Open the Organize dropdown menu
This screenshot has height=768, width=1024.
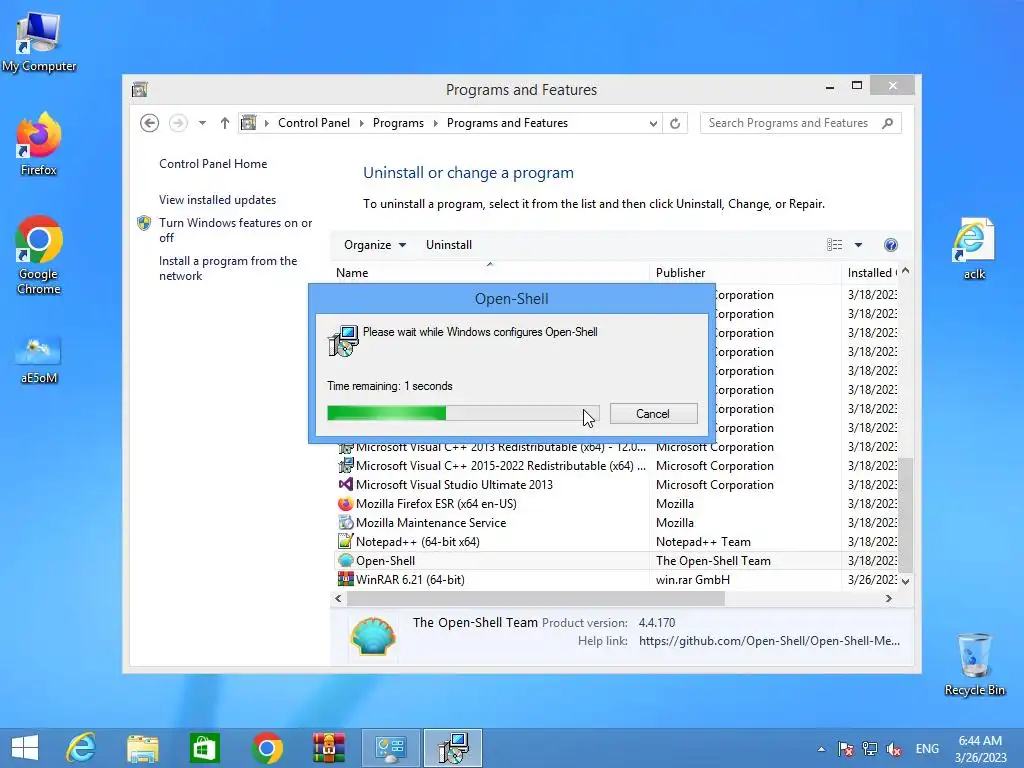tap(375, 245)
